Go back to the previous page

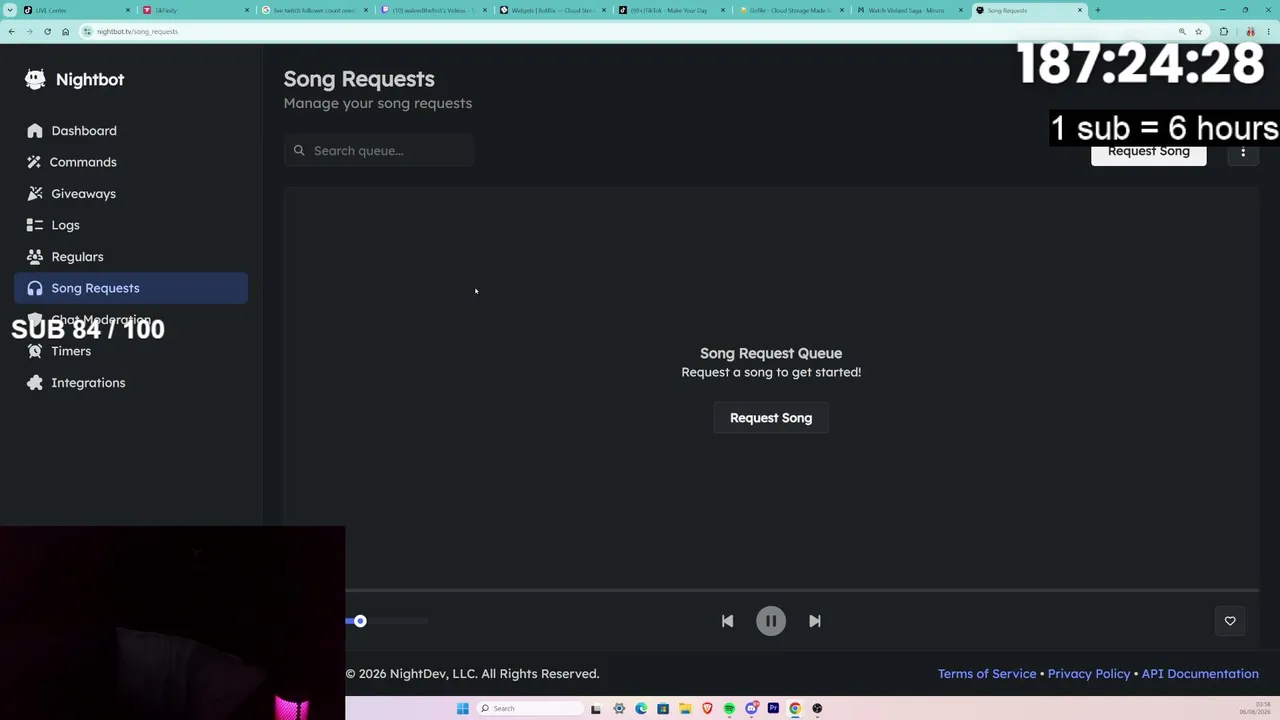[x=11, y=31]
